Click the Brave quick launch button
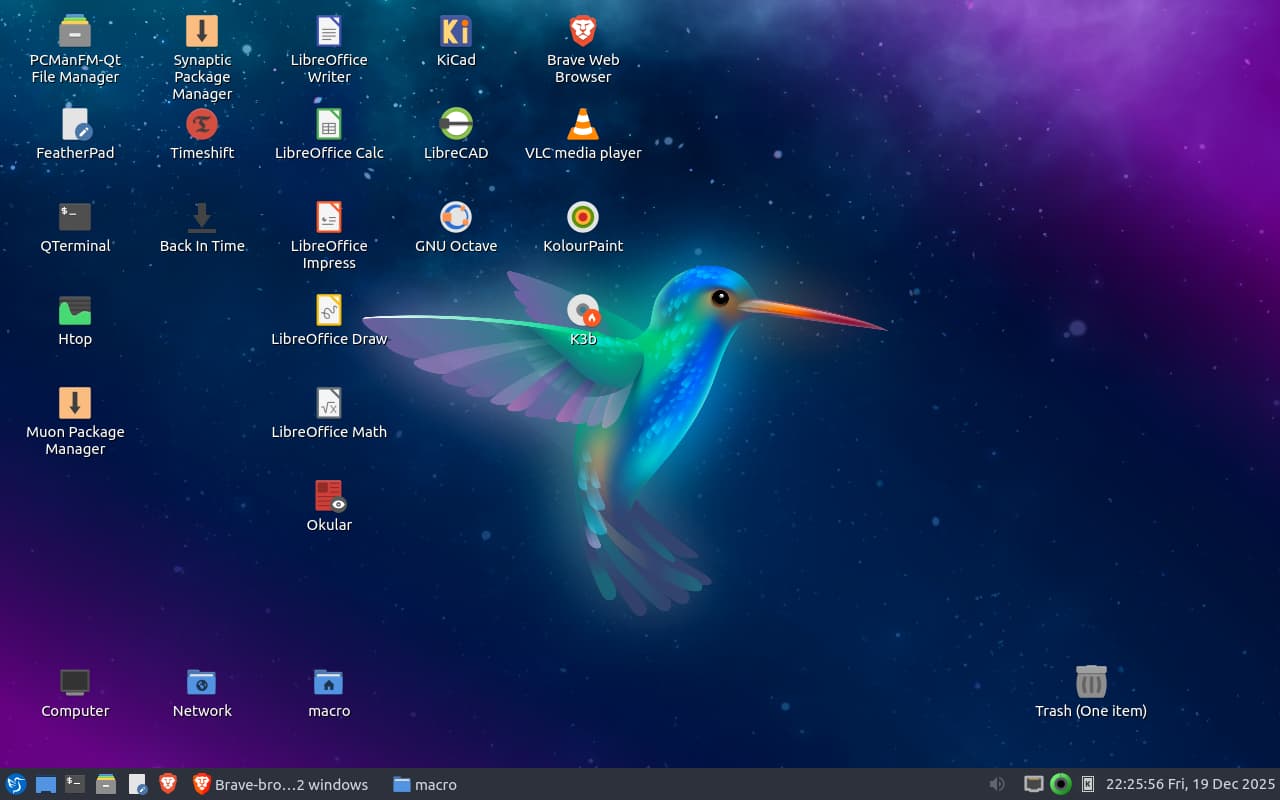This screenshot has width=1280, height=800. coord(168,784)
